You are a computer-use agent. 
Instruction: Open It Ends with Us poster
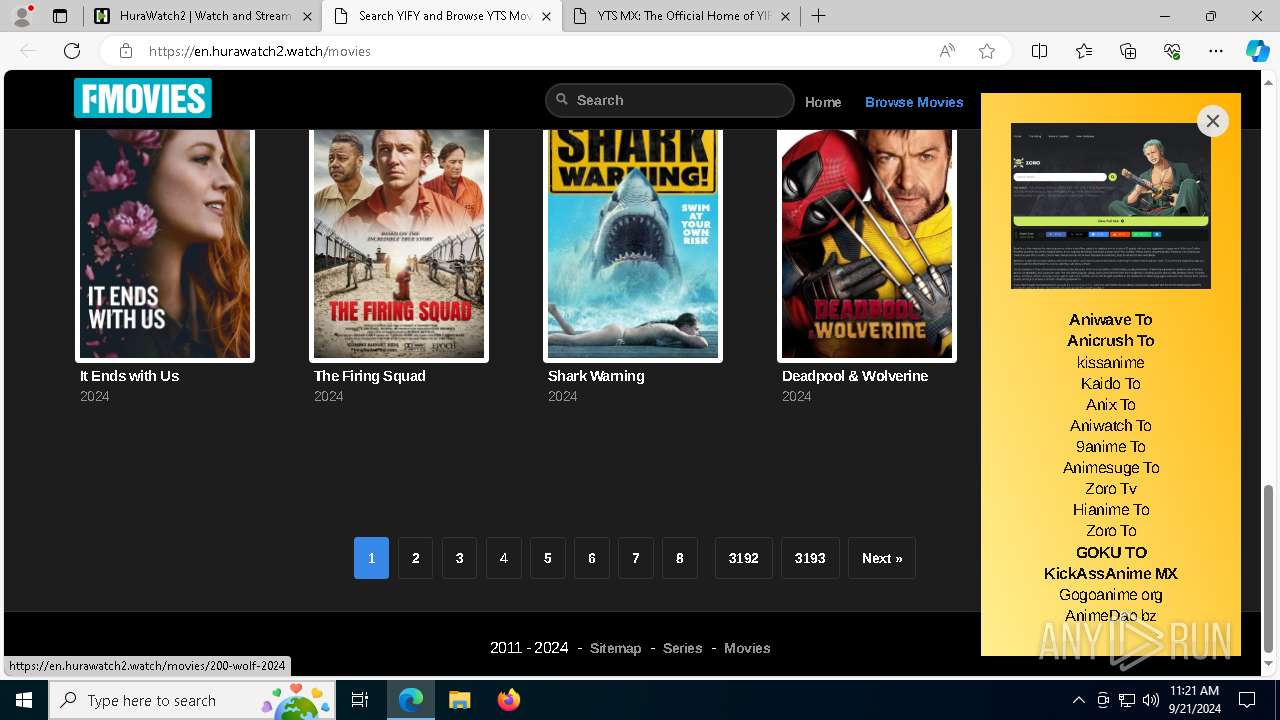165,243
